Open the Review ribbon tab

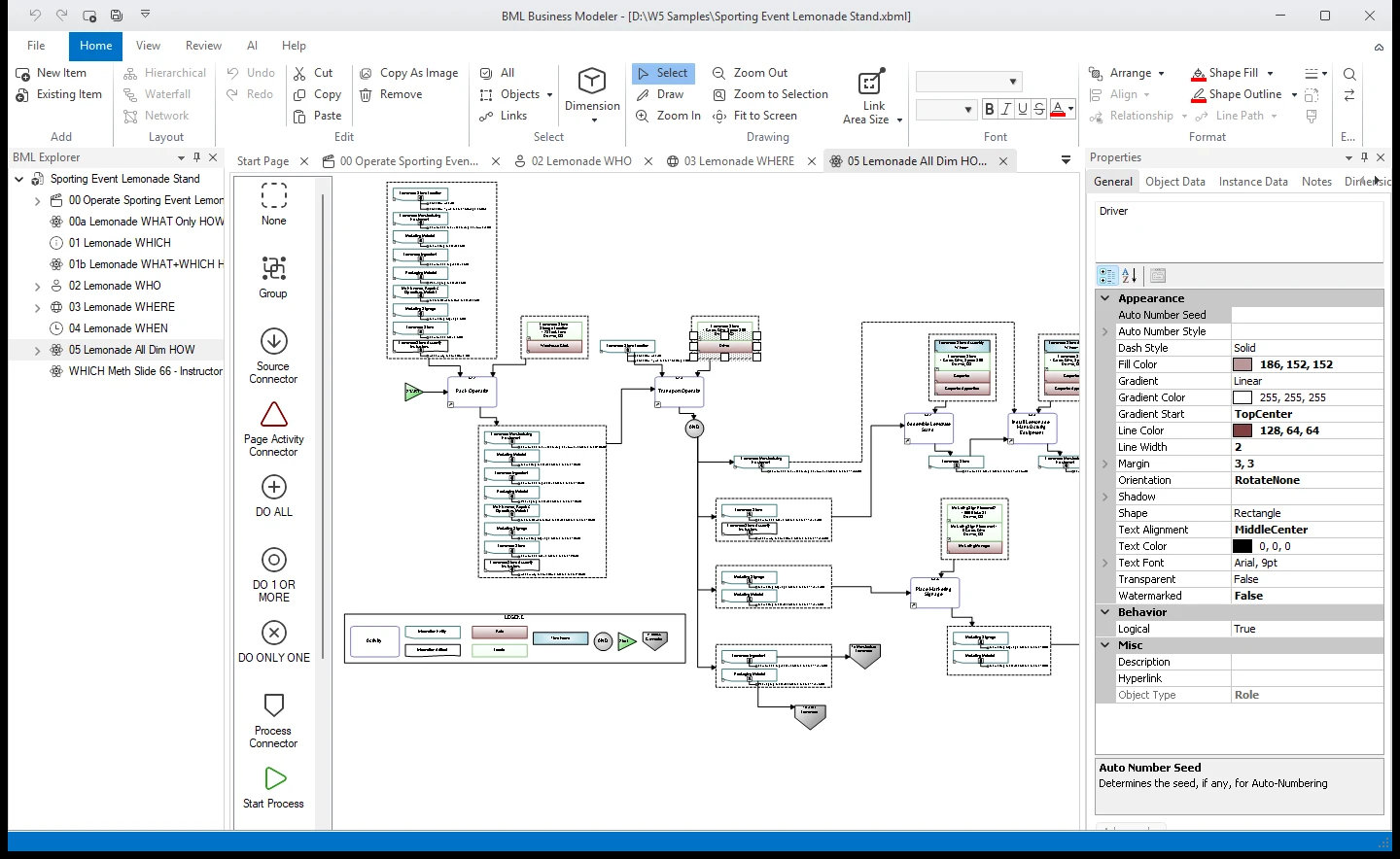click(203, 46)
